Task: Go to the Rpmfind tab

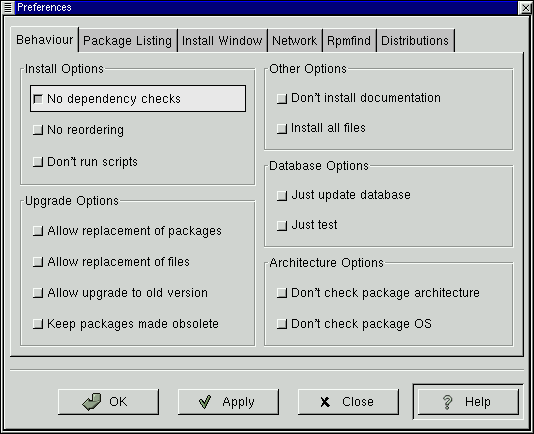Action: point(349,41)
